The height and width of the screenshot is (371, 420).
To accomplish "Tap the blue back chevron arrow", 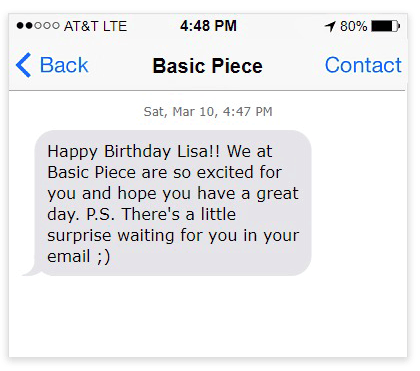I will click(x=24, y=65).
